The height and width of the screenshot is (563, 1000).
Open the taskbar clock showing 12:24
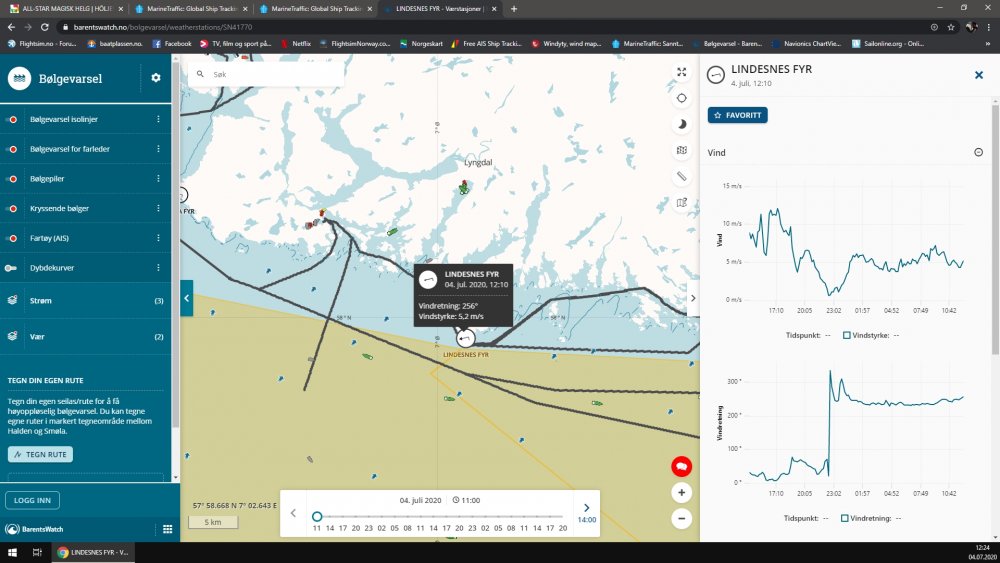click(x=982, y=552)
